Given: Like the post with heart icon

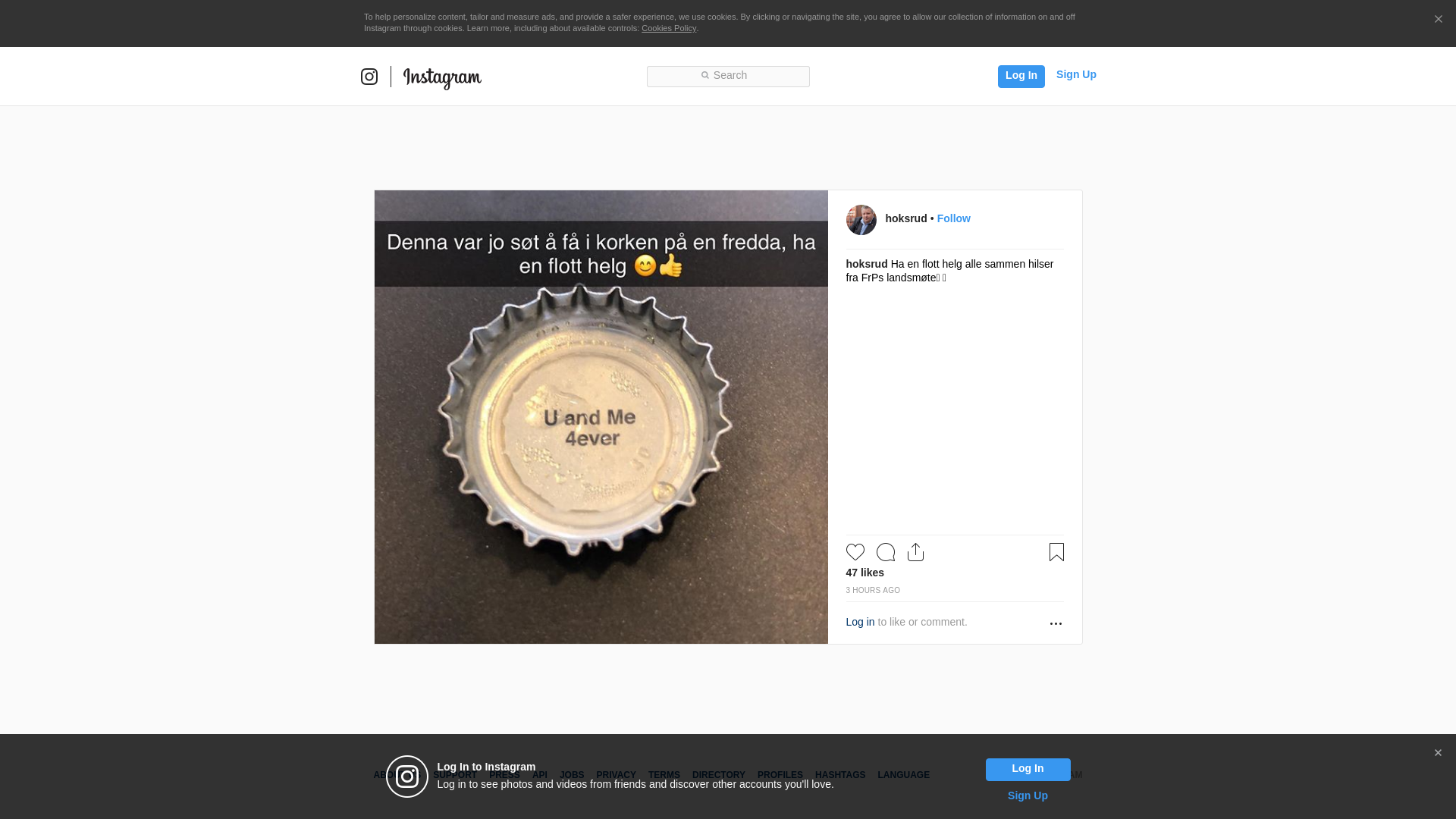Looking at the screenshot, I should [x=855, y=552].
